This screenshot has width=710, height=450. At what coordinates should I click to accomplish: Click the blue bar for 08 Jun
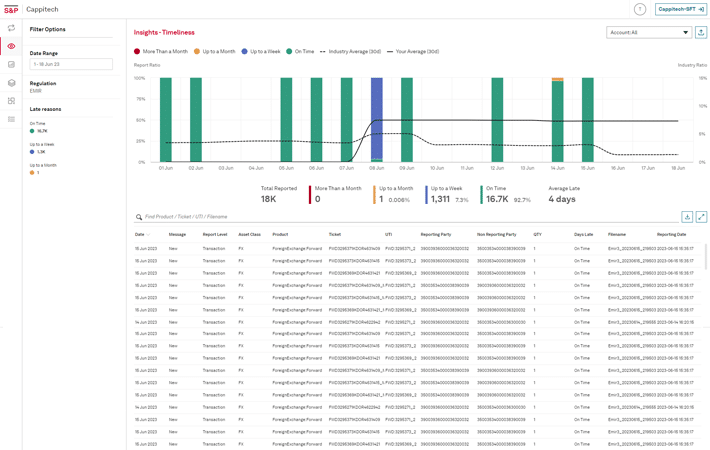point(377,118)
